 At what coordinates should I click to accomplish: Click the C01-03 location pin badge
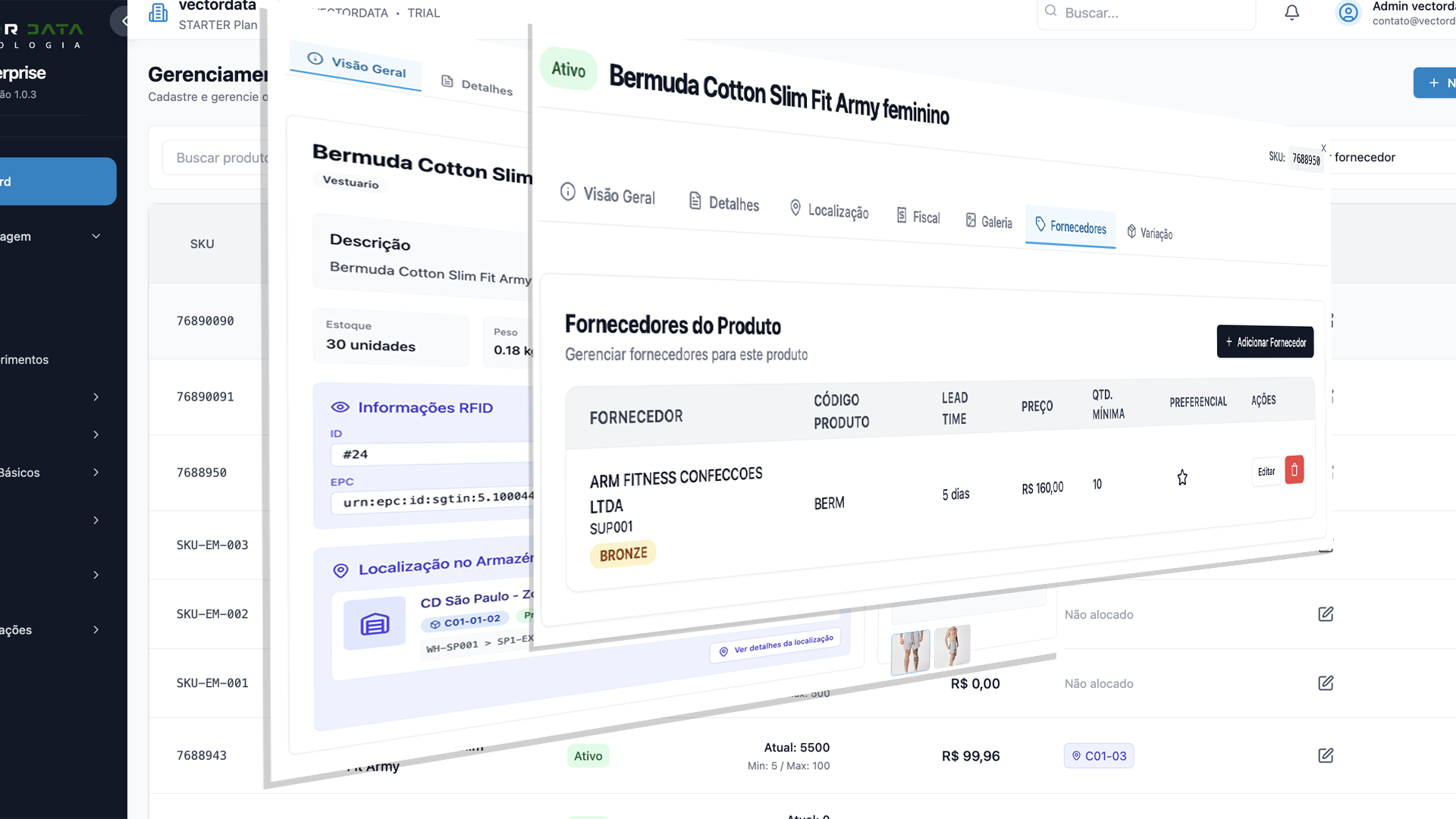(x=1099, y=755)
